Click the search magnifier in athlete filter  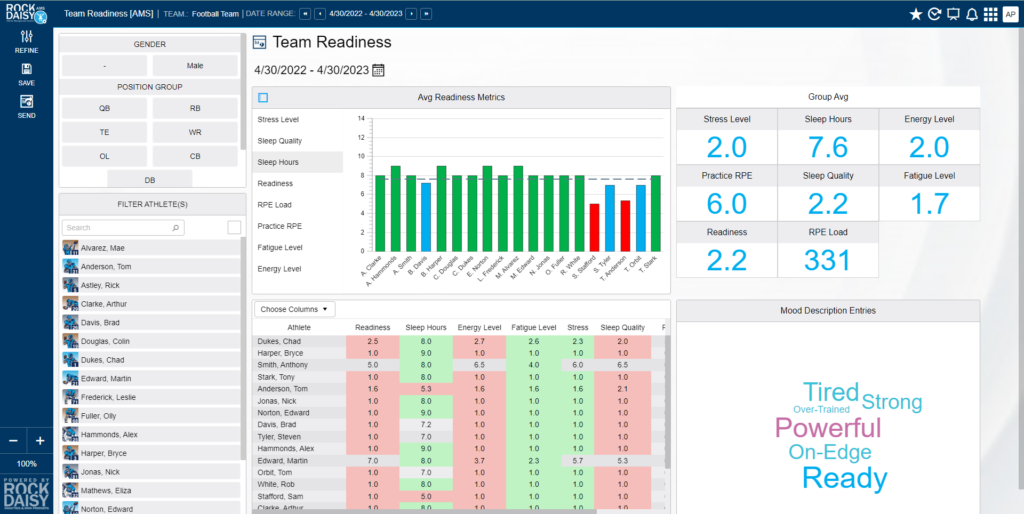pos(175,228)
